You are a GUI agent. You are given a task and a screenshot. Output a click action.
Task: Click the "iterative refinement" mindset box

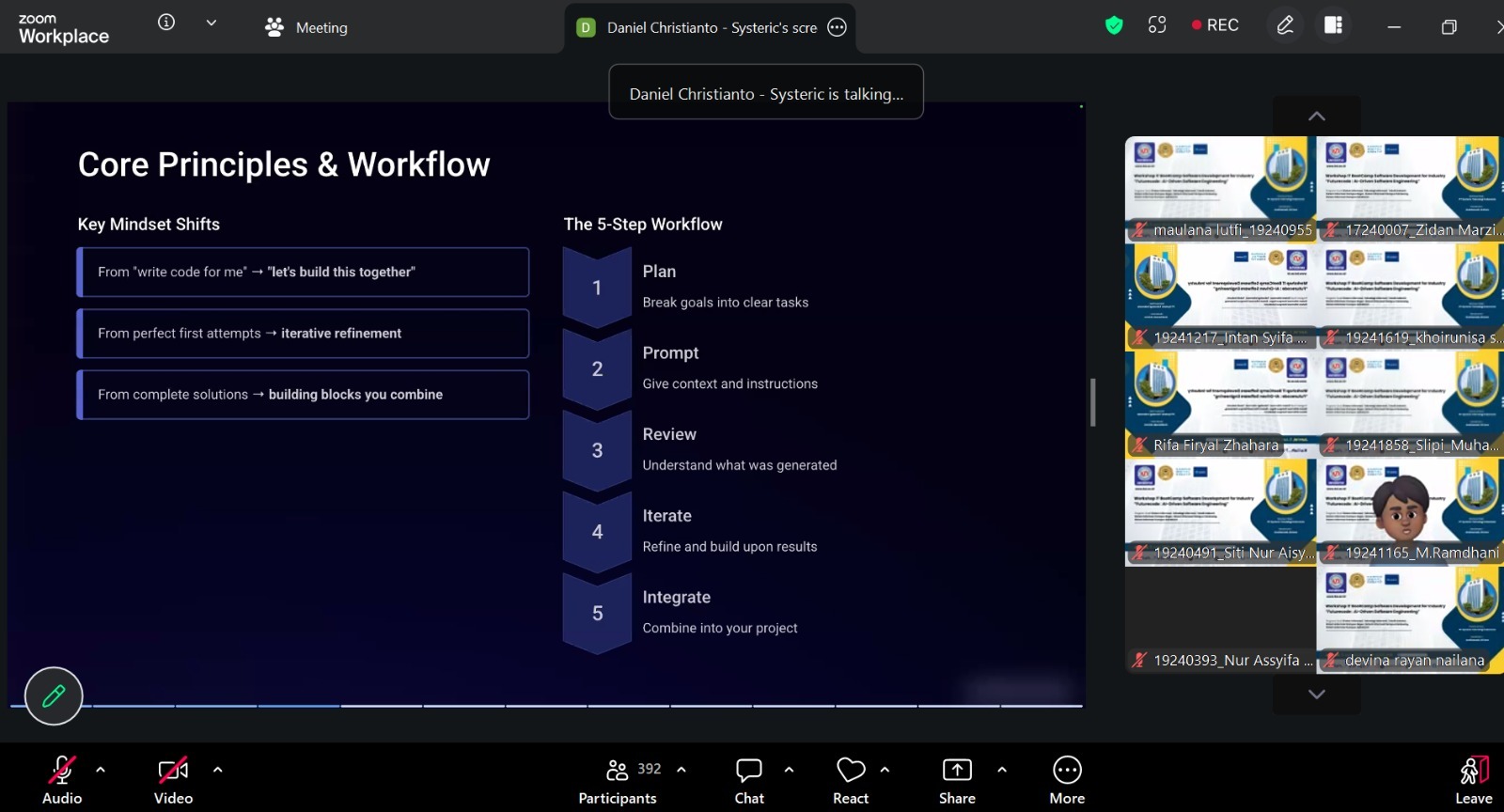point(303,334)
